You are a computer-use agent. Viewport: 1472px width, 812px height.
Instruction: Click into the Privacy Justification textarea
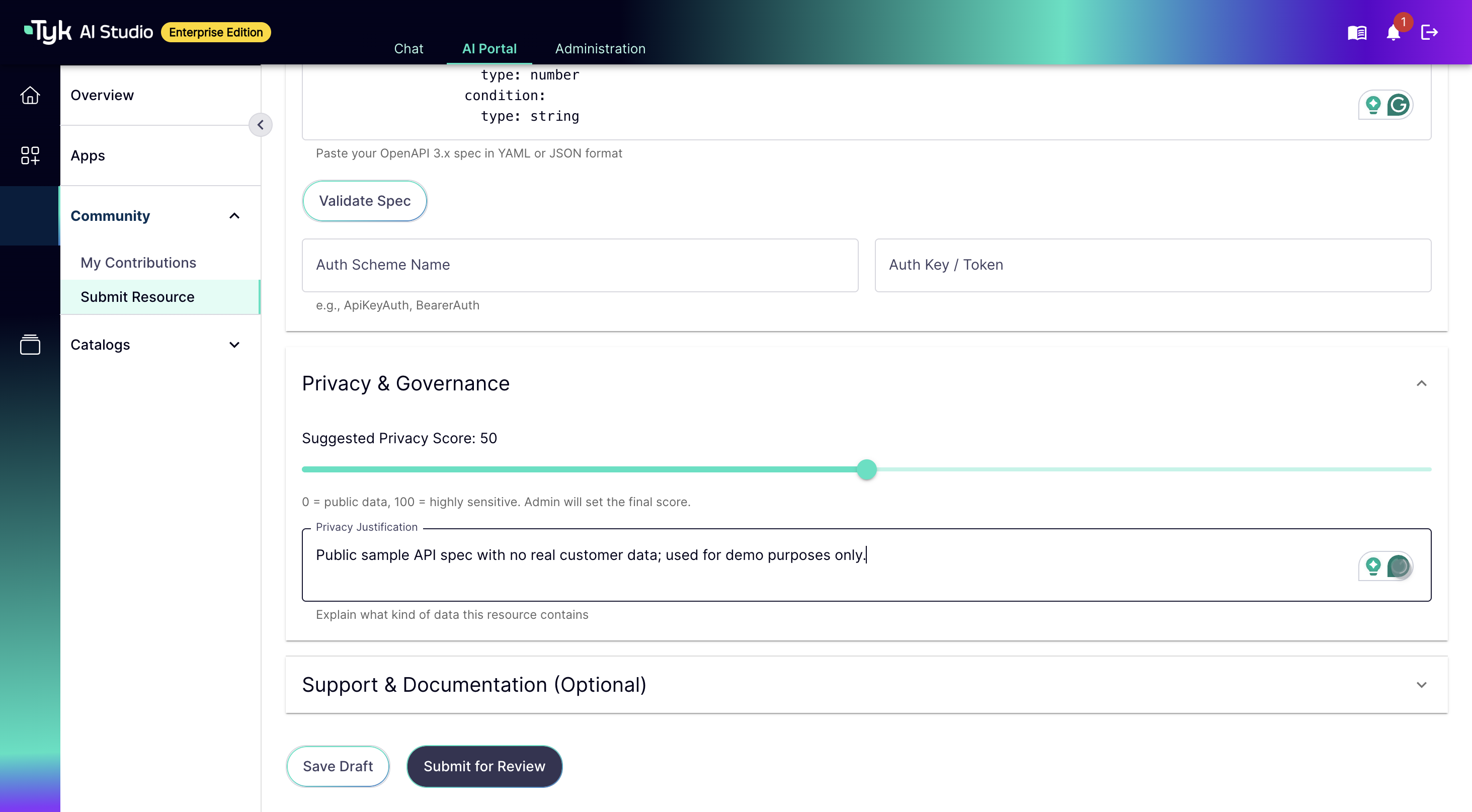point(866,565)
